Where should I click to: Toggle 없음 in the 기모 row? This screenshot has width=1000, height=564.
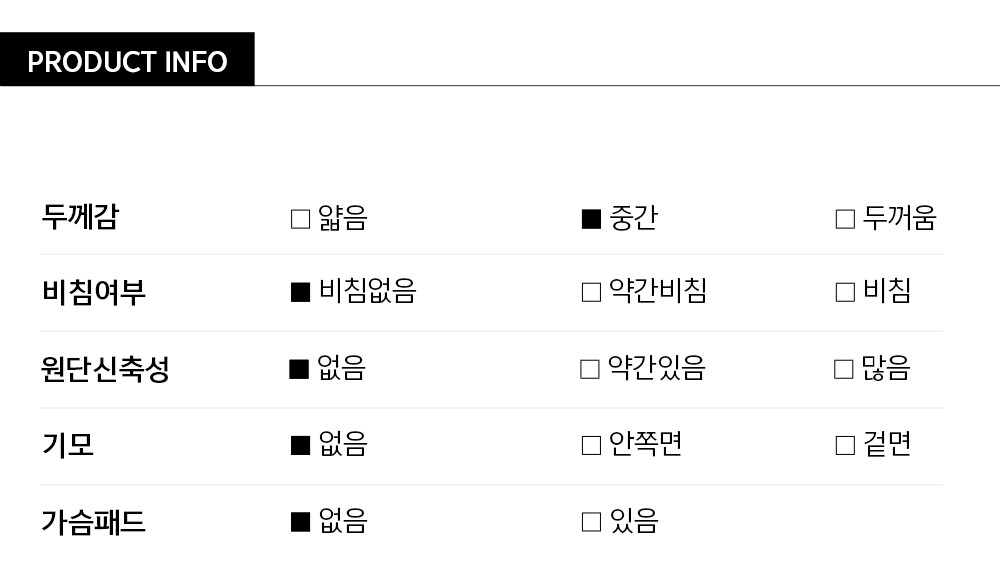tap(300, 445)
